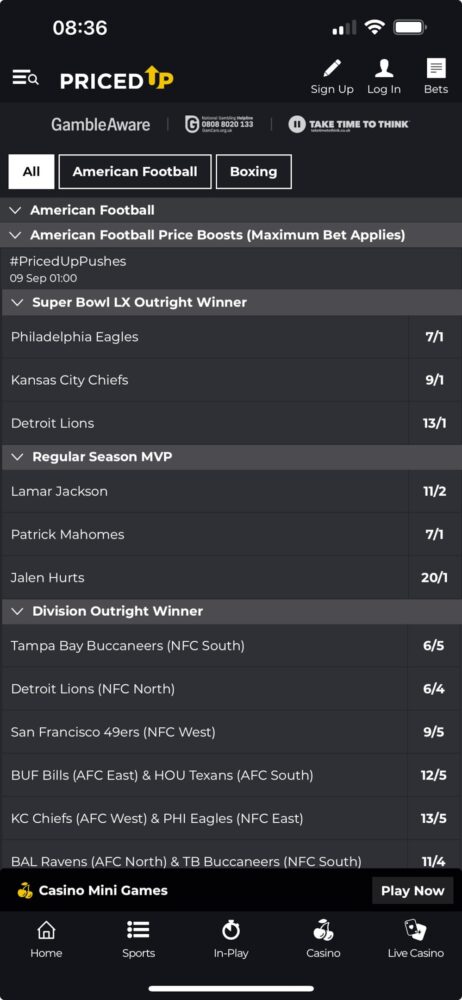This screenshot has width=462, height=1000.
Task: Open the Bets slip icon
Action: click(436, 68)
